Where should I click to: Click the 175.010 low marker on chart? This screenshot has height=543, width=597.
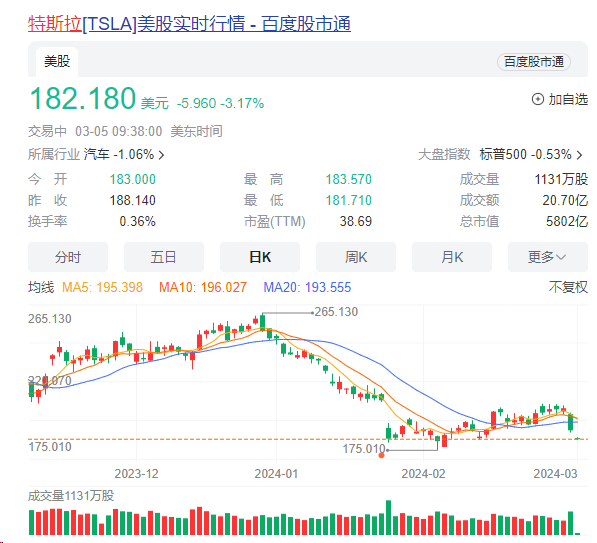(364, 449)
